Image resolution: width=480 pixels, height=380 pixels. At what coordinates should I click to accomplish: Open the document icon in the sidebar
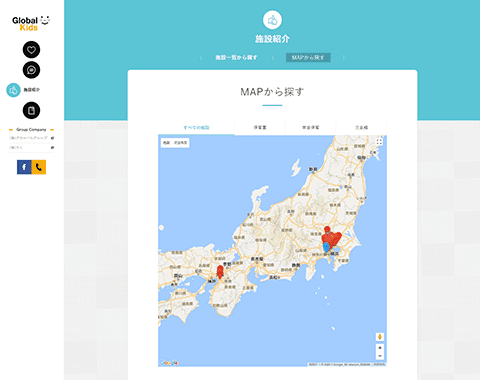[31, 110]
